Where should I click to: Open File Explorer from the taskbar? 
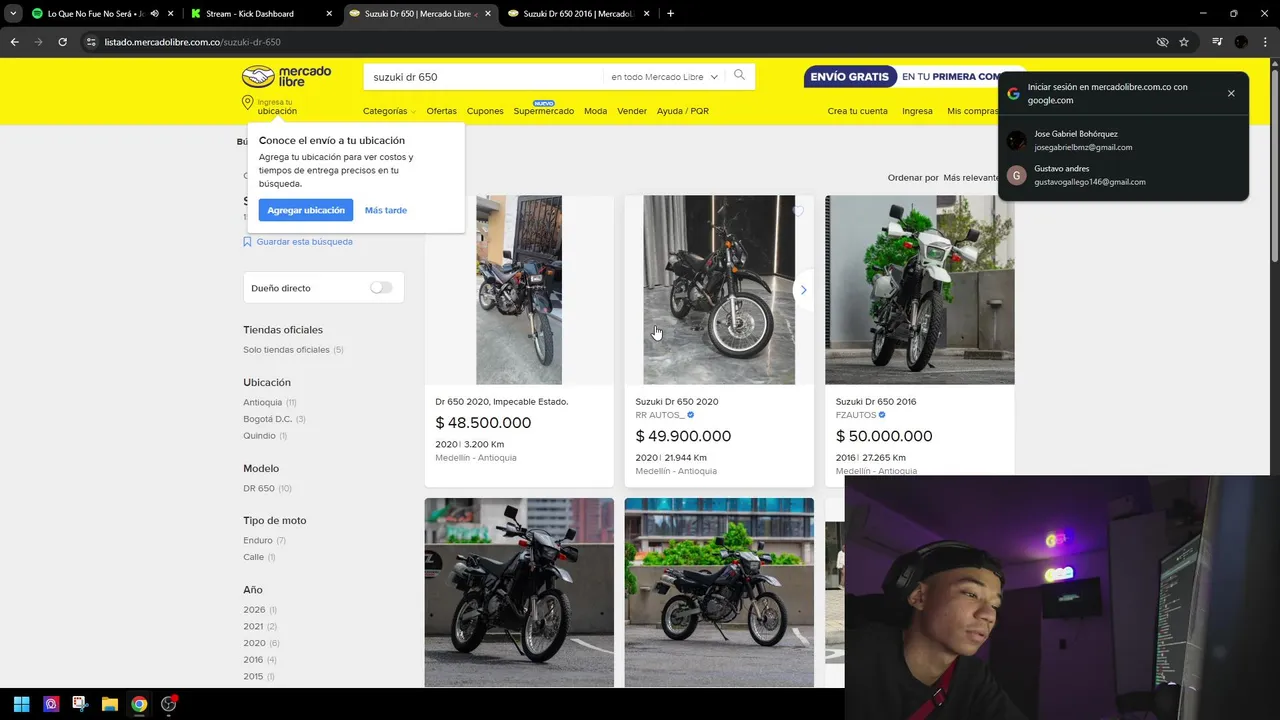pyautogui.click(x=110, y=704)
